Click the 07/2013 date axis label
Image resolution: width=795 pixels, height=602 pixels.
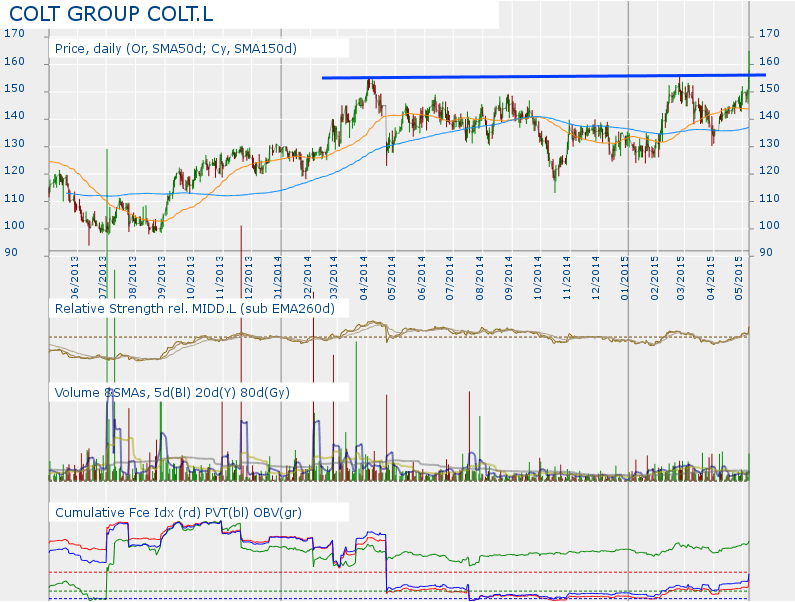coord(103,278)
